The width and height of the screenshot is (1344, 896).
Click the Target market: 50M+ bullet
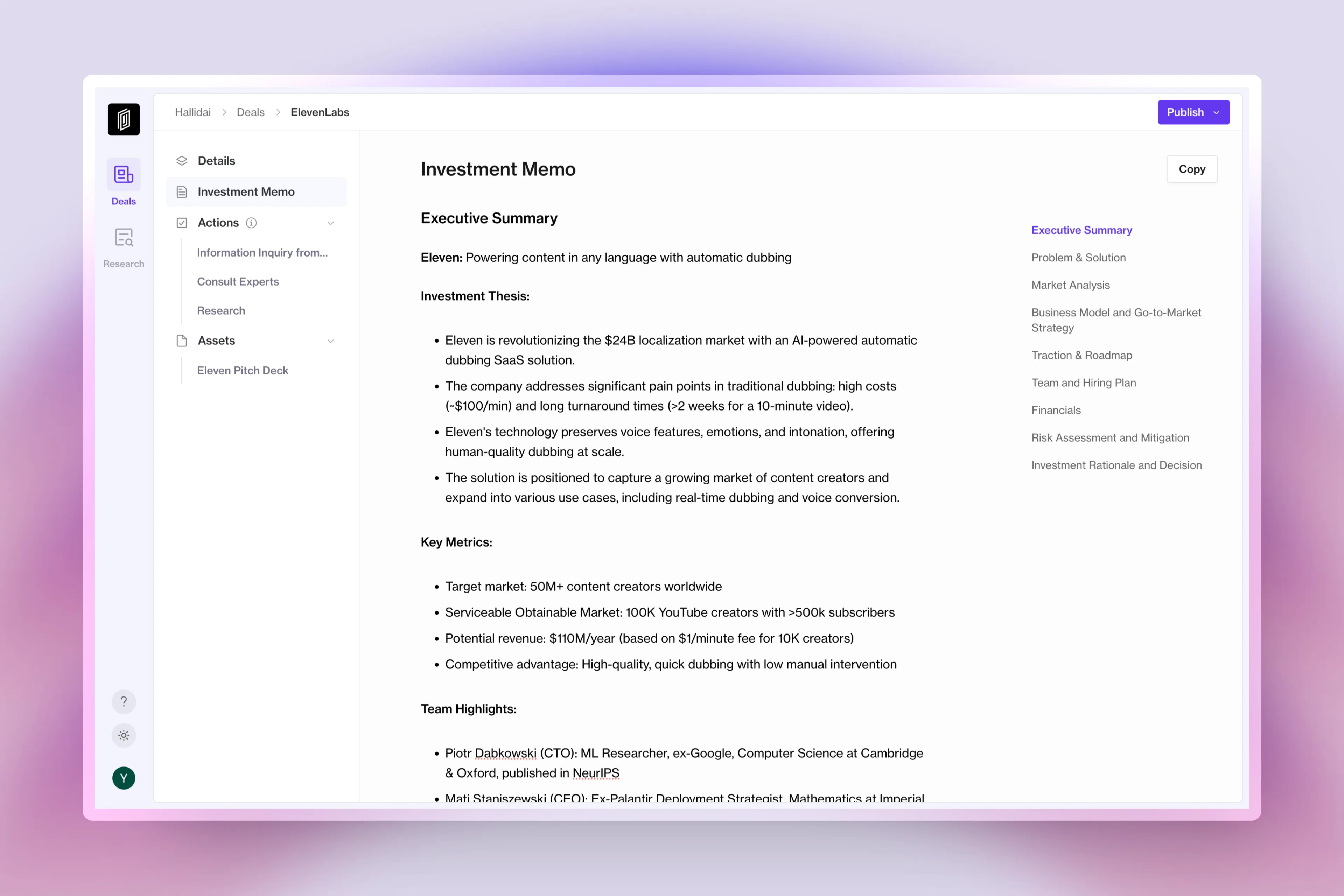[x=583, y=587]
